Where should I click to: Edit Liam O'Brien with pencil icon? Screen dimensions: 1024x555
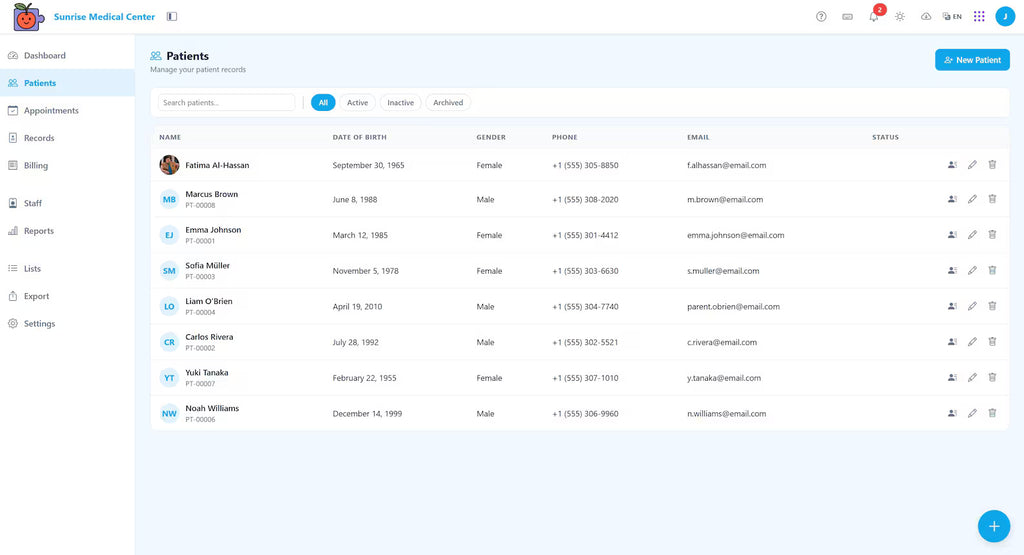tap(972, 306)
